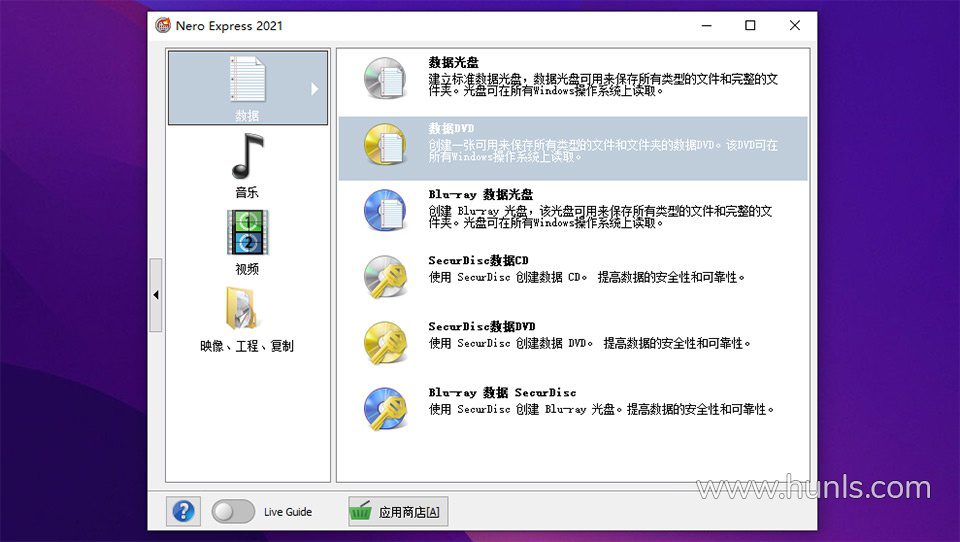Click the 数据 label in sidebar
960x542 pixels.
pos(247,115)
